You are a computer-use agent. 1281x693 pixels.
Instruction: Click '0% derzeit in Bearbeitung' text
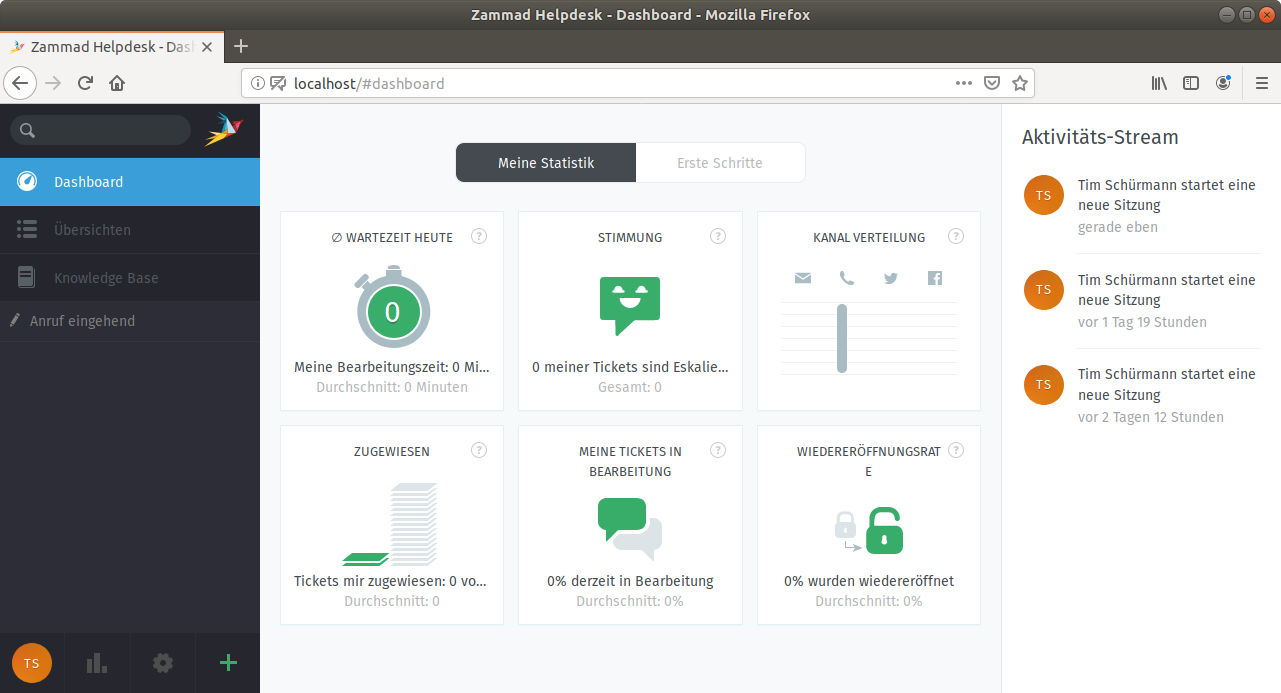click(x=630, y=581)
